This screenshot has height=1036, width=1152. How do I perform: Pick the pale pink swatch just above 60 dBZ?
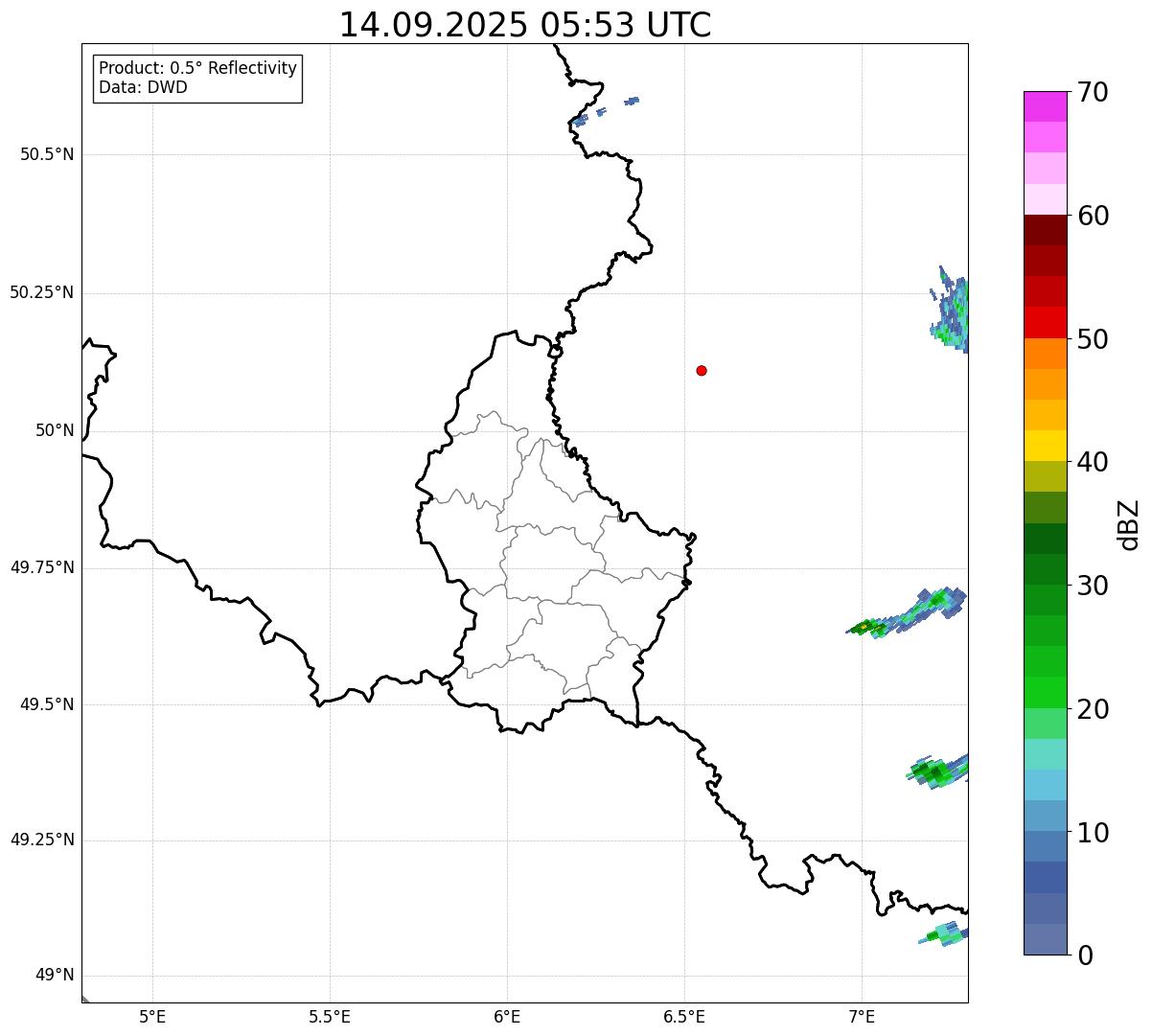click(x=1046, y=199)
